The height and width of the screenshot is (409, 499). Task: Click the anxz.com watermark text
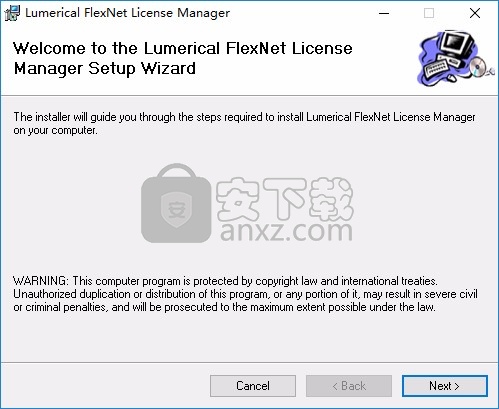[x=286, y=231]
